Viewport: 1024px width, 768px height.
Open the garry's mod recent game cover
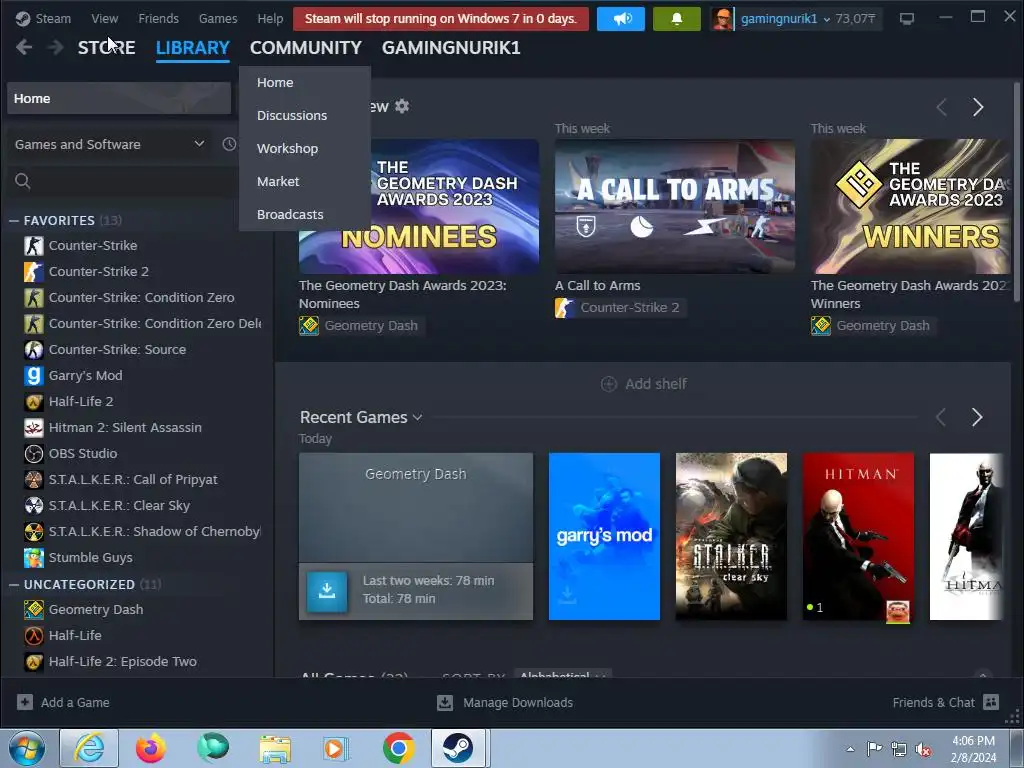tap(604, 536)
